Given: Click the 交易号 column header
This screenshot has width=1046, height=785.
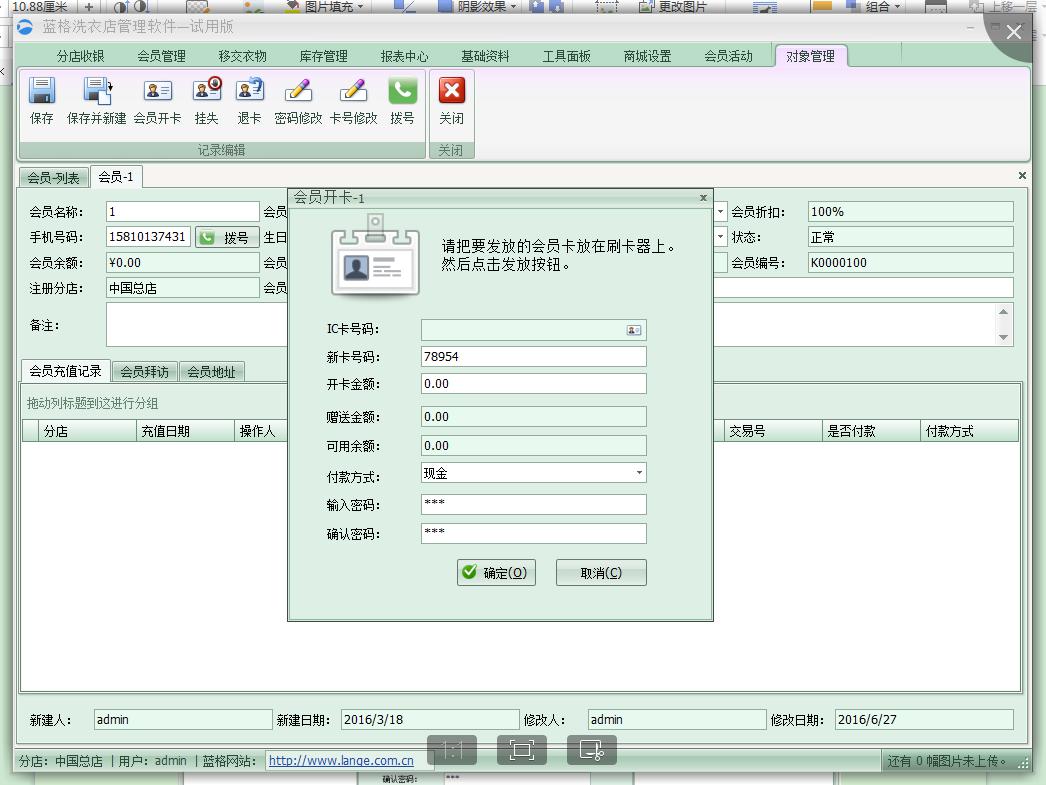Looking at the screenshot, I should 773,431.
